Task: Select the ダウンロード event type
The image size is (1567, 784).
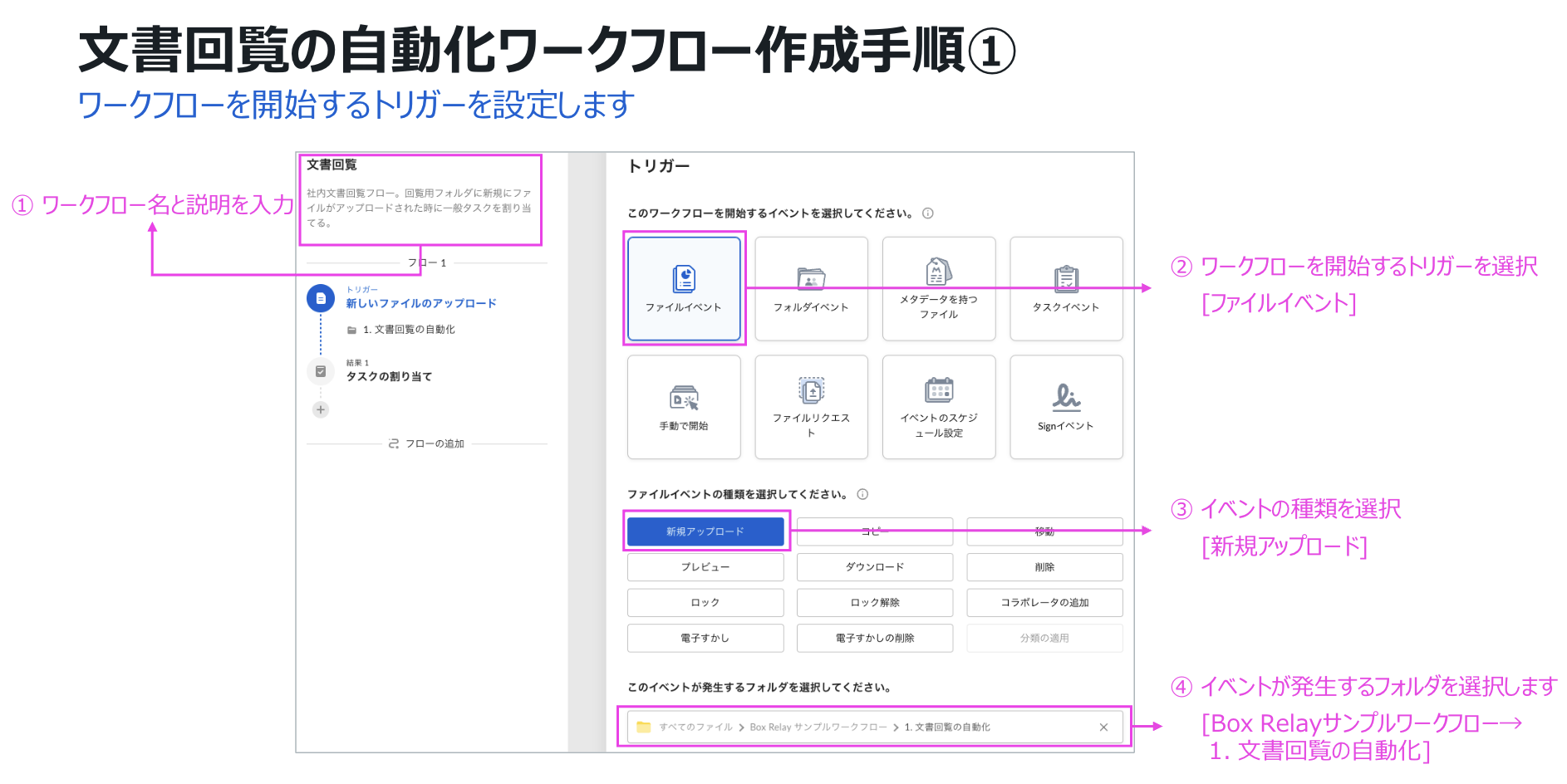Action: pos(874,567)
